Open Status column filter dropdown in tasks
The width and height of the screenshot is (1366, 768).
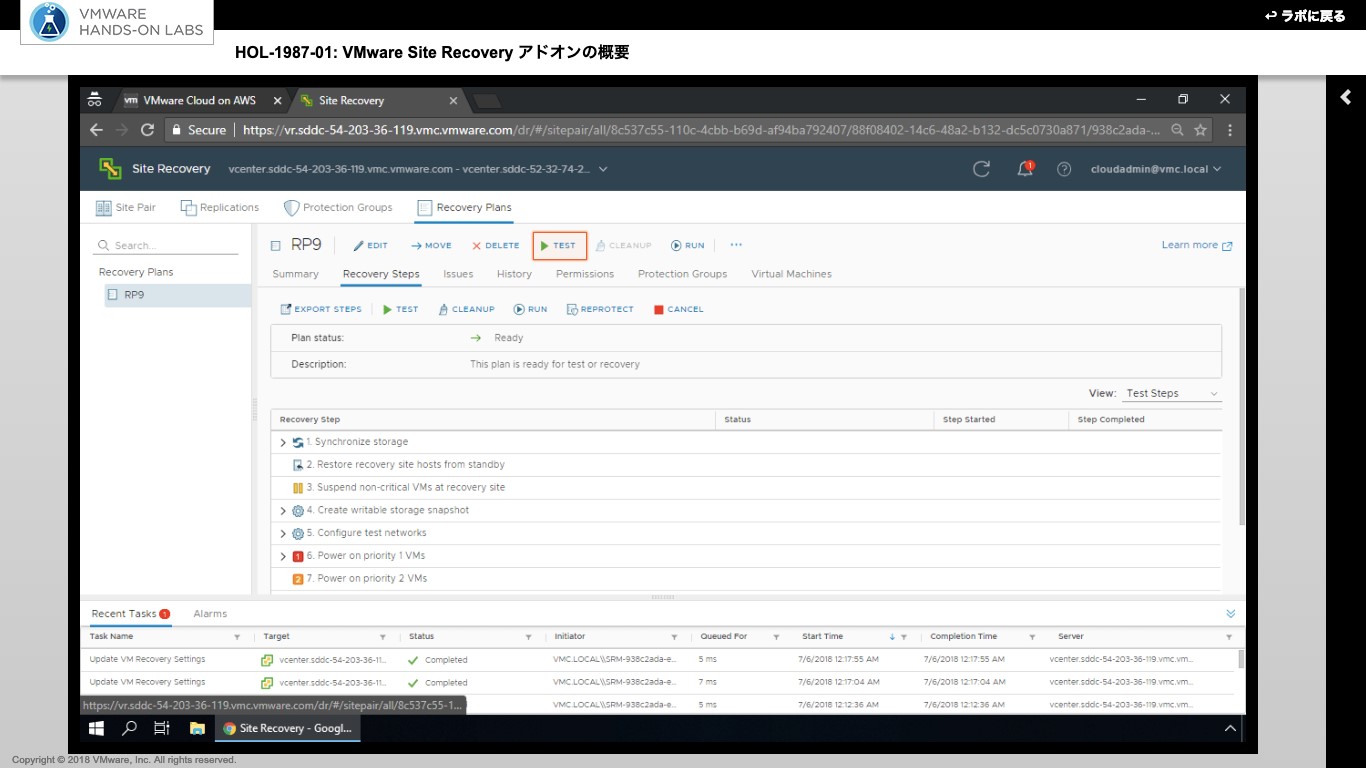tap(528, 637)
